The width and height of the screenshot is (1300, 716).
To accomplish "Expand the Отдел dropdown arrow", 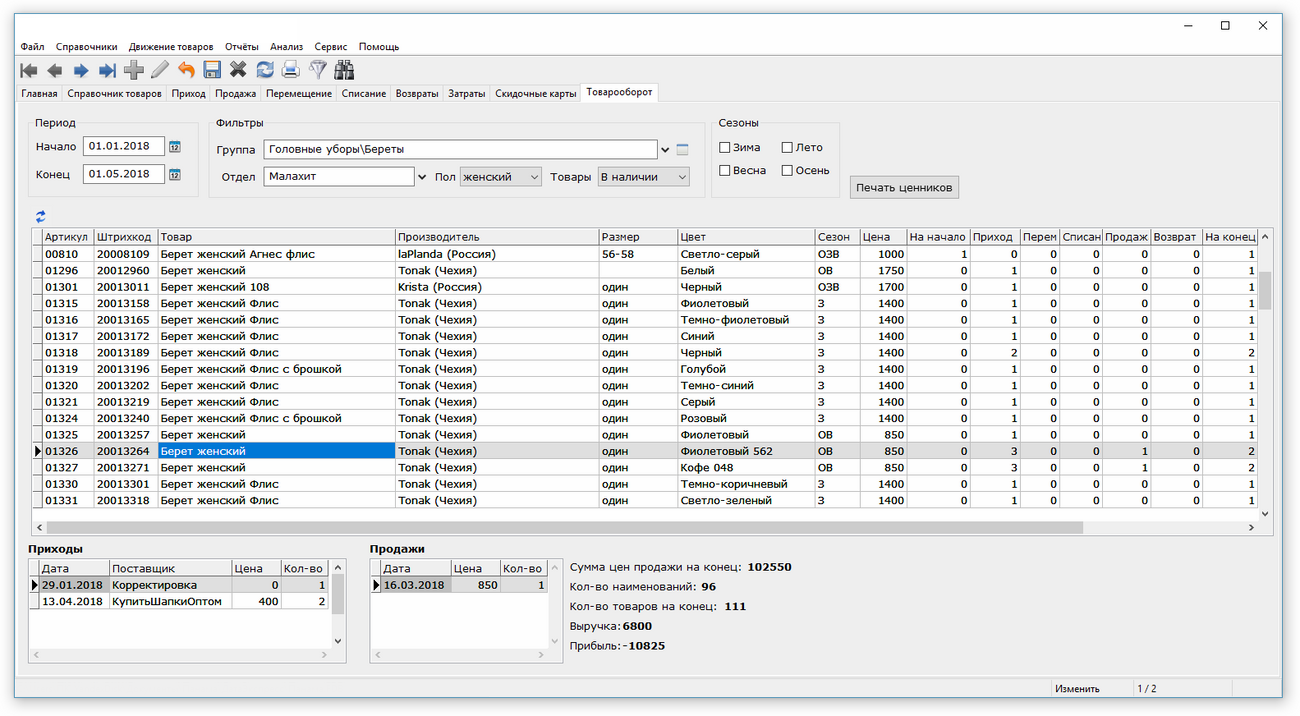I will tap(420, 177).
